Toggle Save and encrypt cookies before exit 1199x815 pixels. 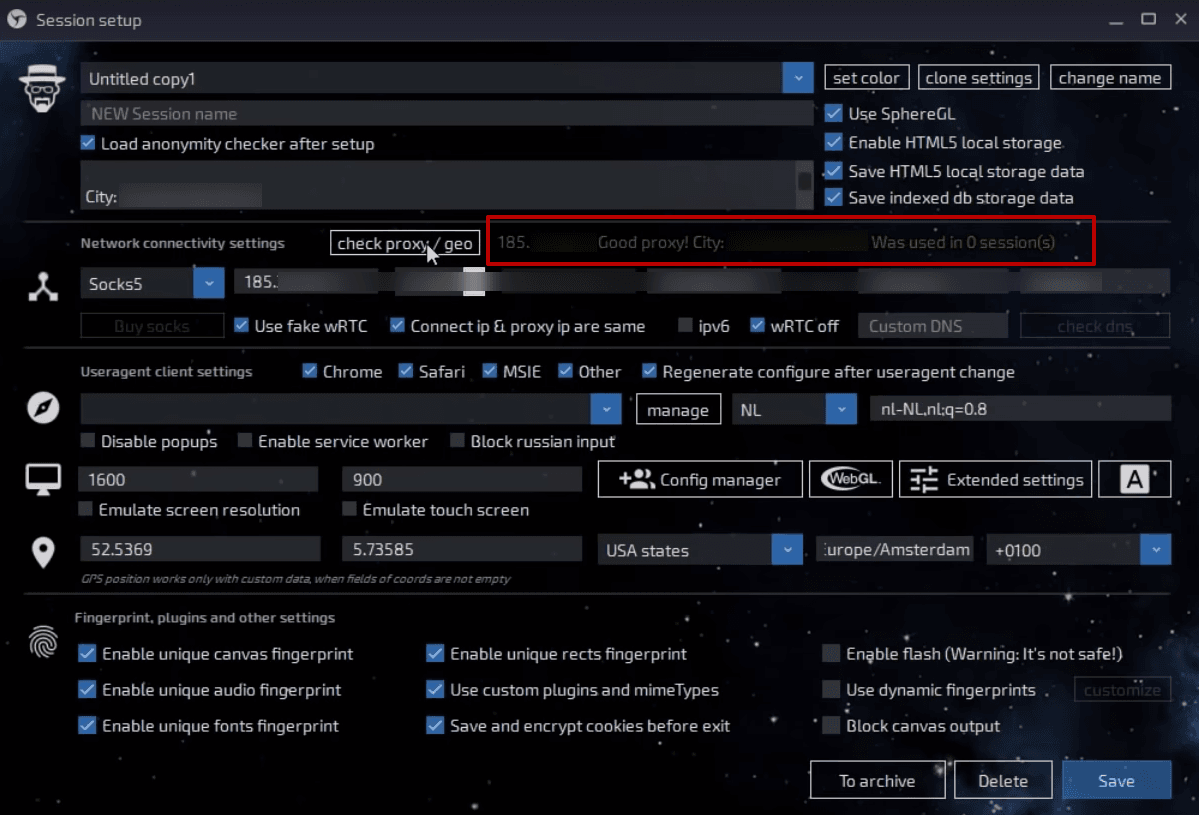pos(435,725)
